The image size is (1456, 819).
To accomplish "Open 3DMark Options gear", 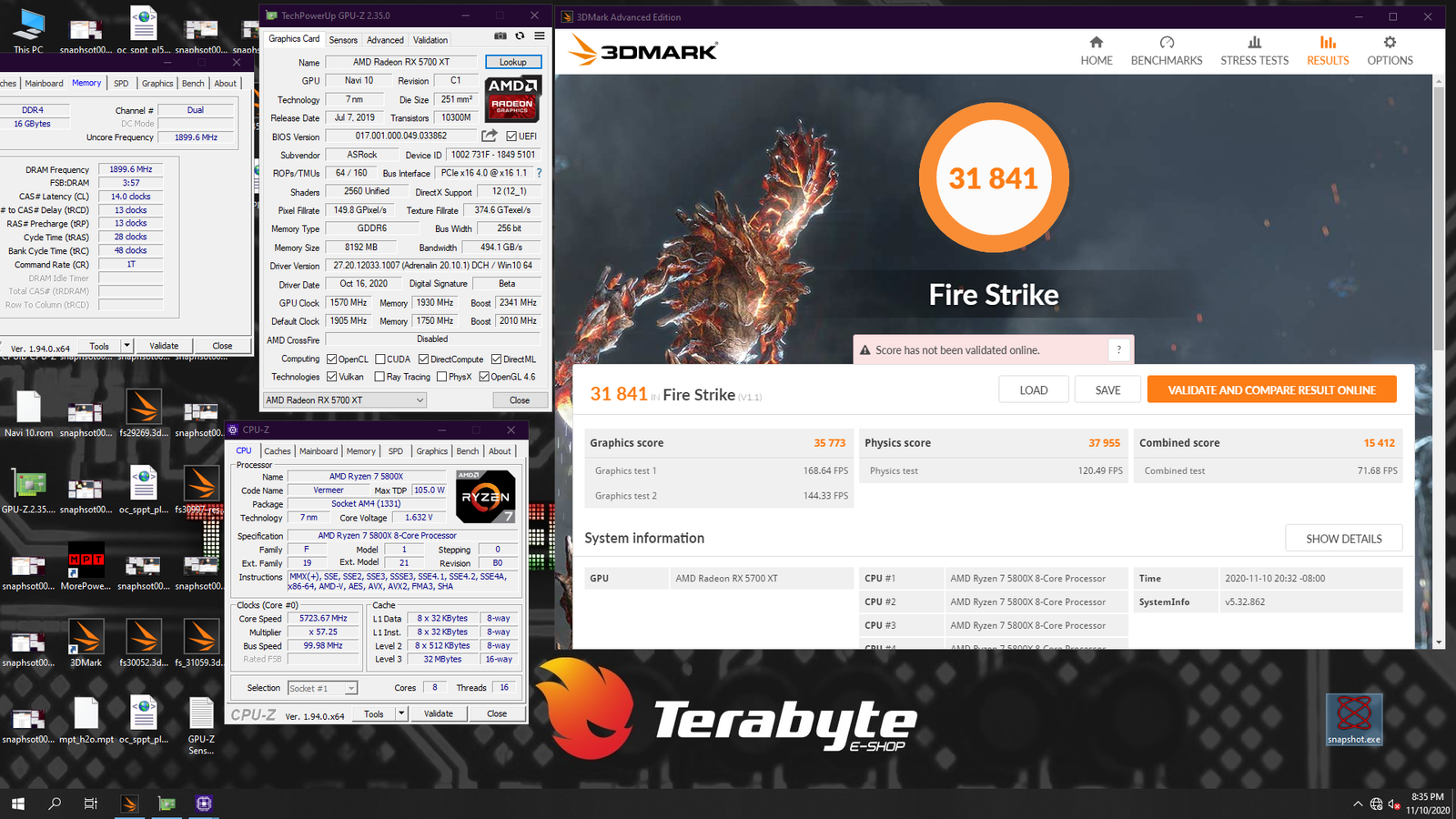I will (1390, 51).
